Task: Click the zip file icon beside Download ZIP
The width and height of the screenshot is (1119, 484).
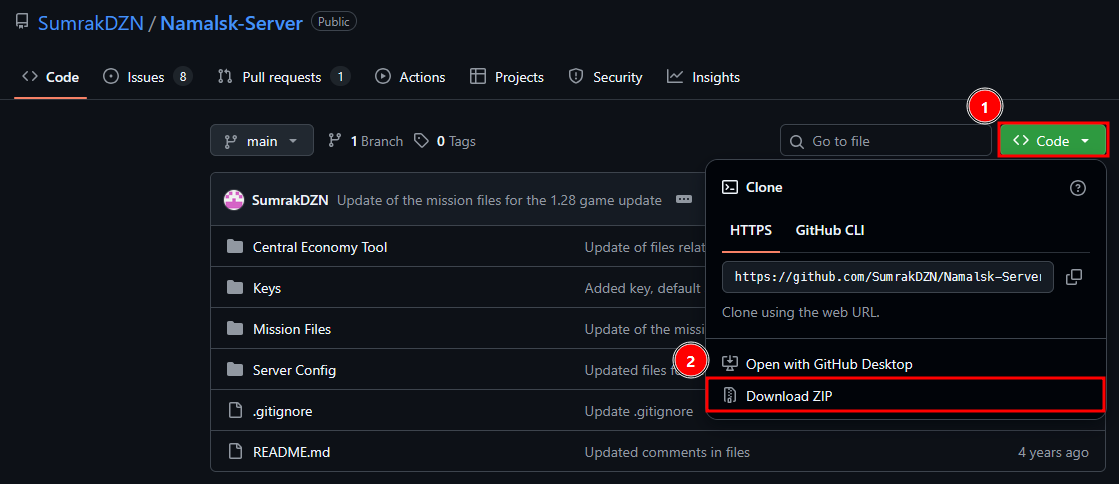Action: 729,395
